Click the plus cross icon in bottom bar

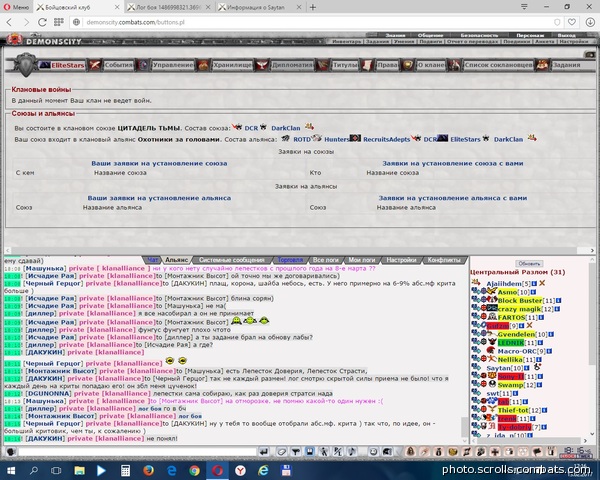[495, 452]
